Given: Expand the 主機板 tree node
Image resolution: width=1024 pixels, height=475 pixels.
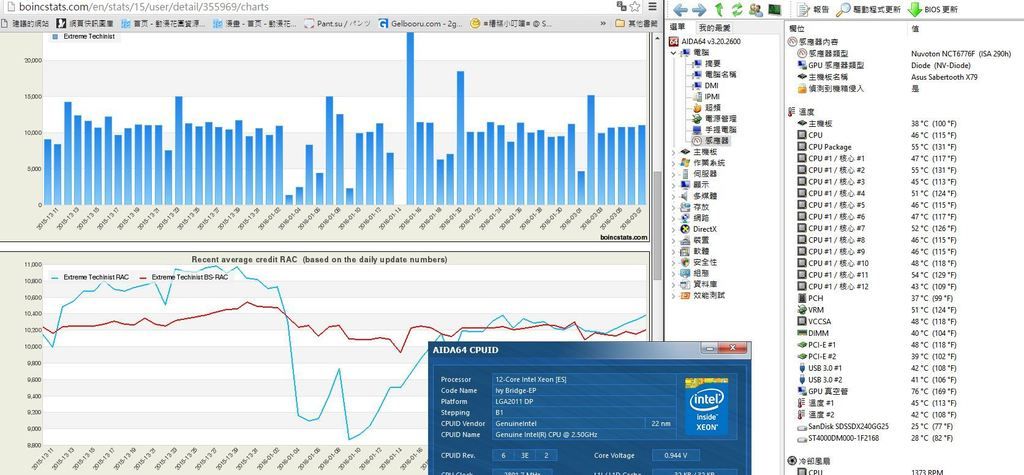Looking at the screenshot, I should 674,152.
